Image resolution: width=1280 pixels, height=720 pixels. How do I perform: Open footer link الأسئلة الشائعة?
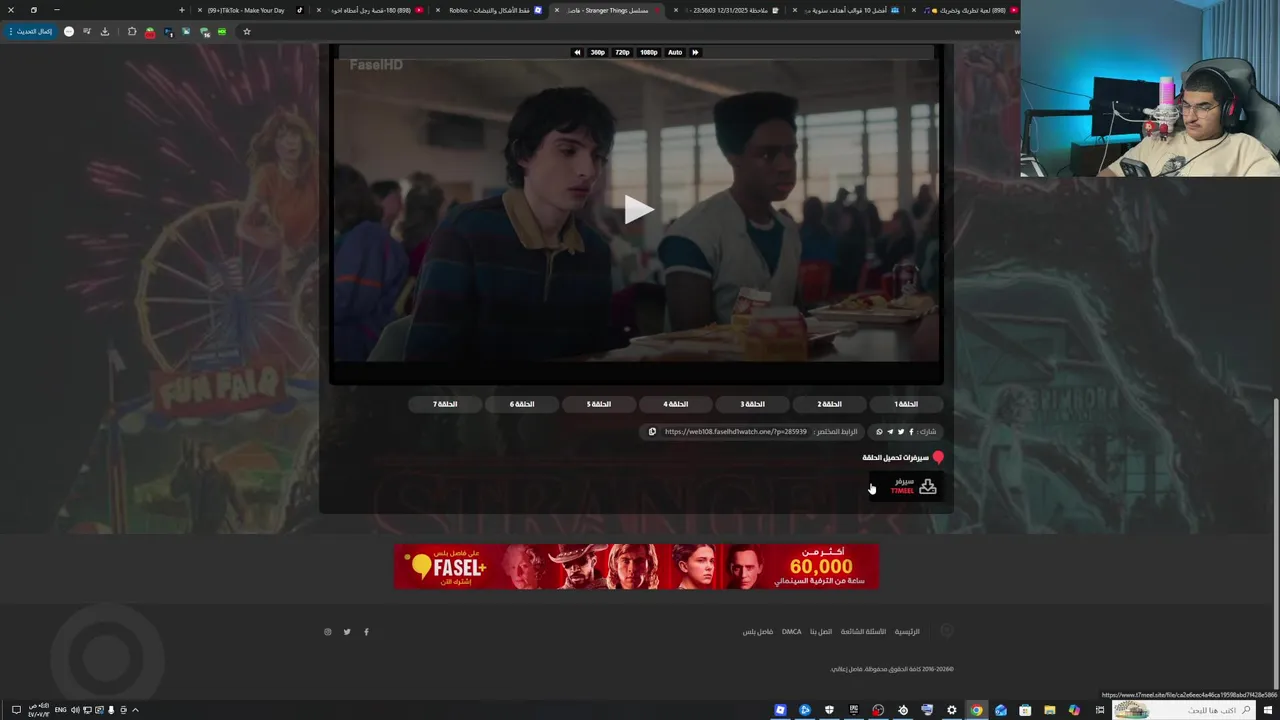pyautogui.click(x=863, y=632)
